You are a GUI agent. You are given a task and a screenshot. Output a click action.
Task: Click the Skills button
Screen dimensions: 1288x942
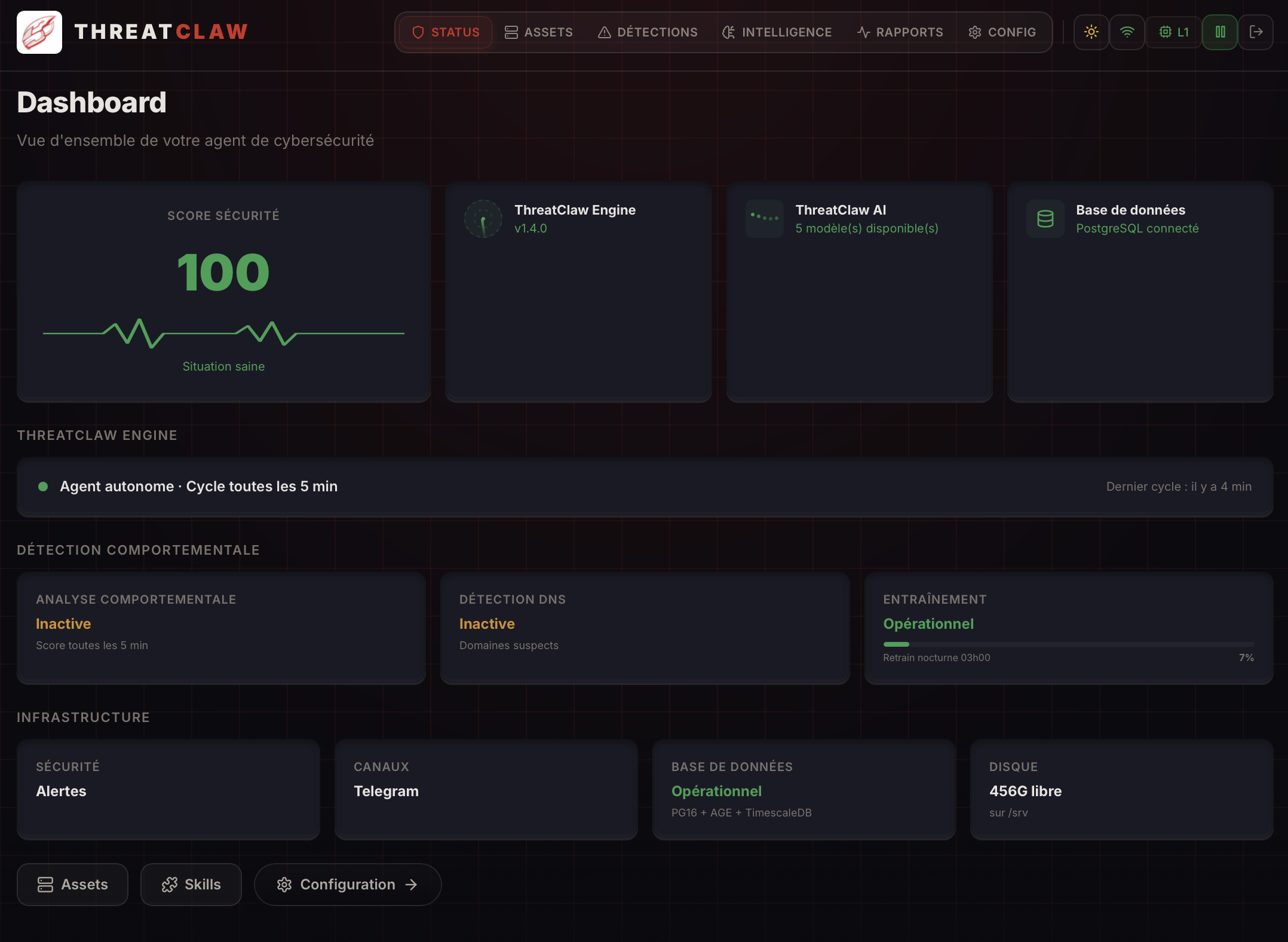coord(191,885)
